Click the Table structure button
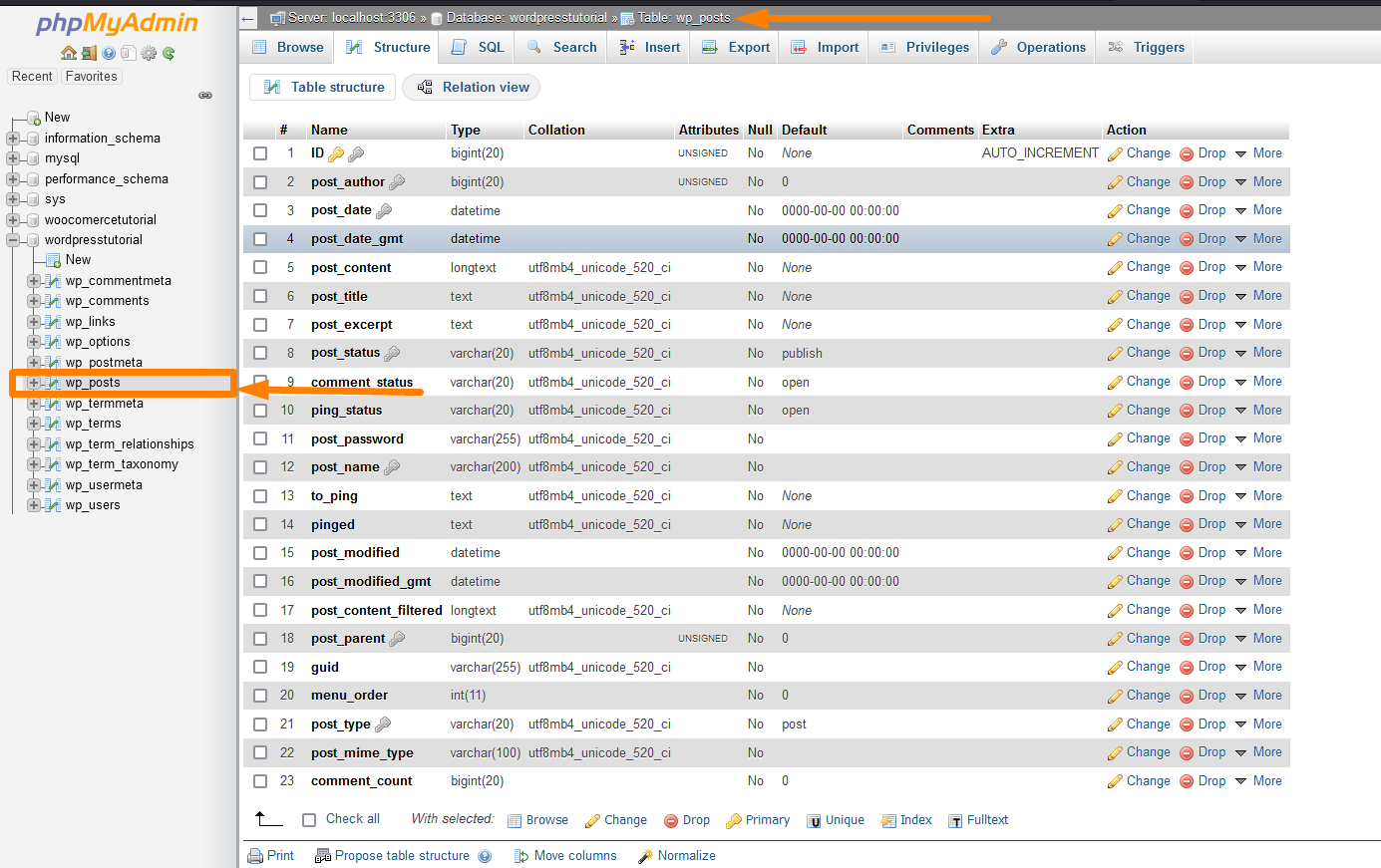 [323, 88]
